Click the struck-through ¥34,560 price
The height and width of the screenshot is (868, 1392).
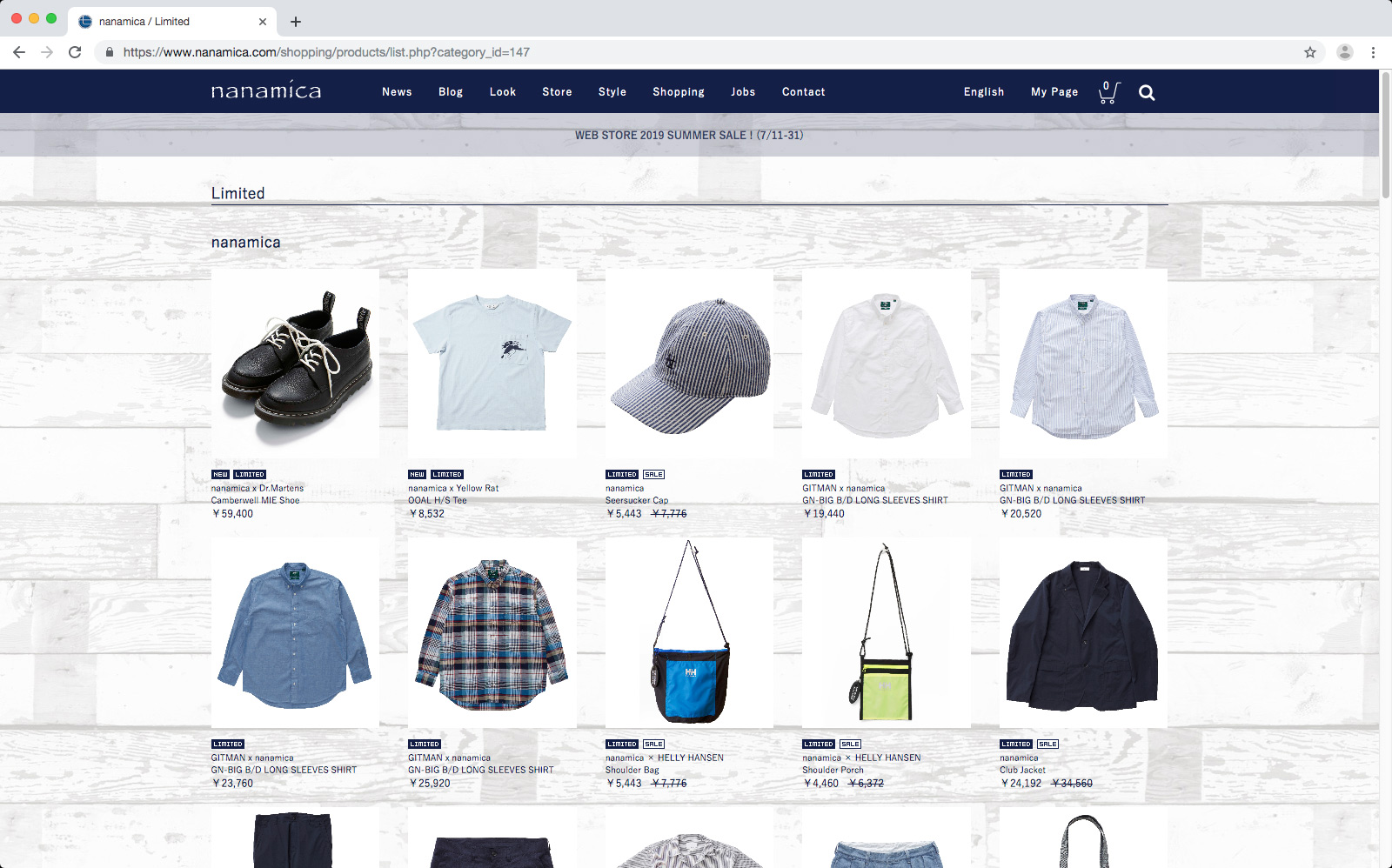(1072, 784)
